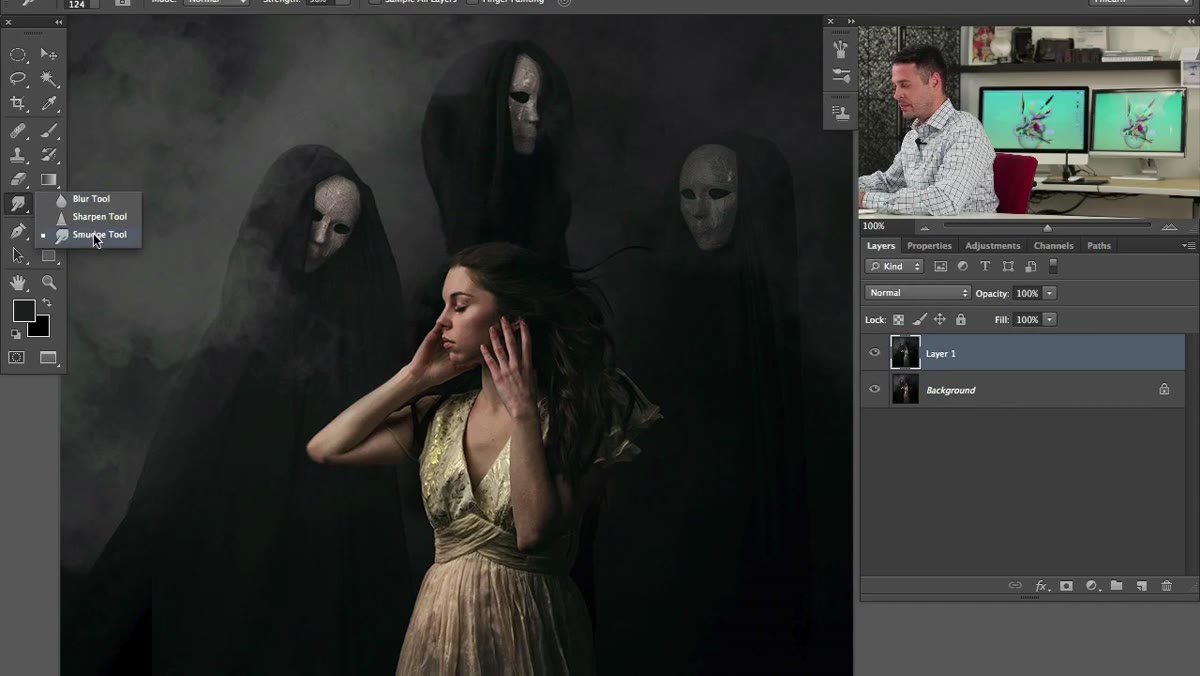Toggle Quick Mask mode

coord(17,357)
